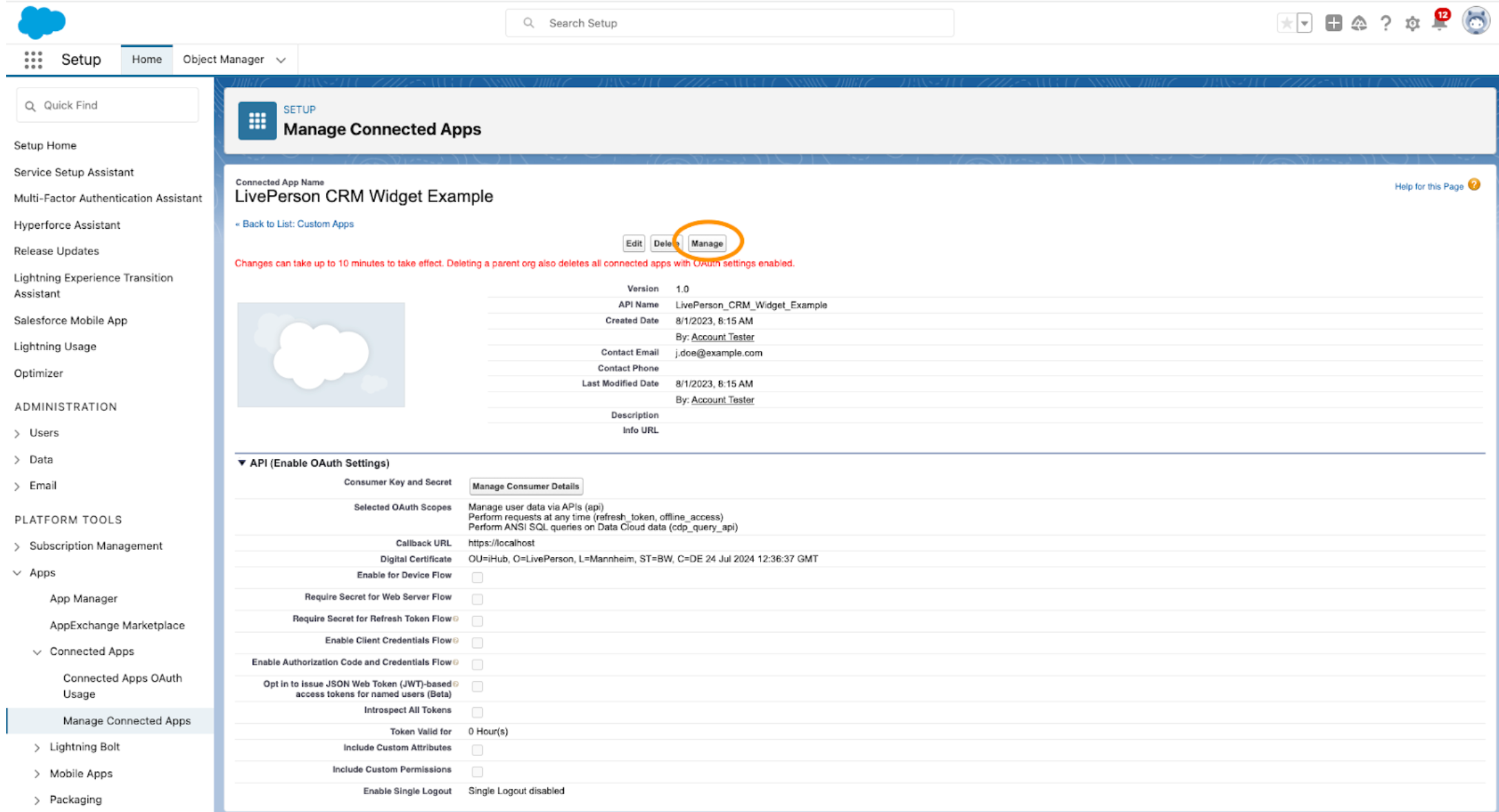Open Connected Apps OAuth Usage
Image resolution: width=1499 pixels, height=812 pixels.
coord(123,686)
